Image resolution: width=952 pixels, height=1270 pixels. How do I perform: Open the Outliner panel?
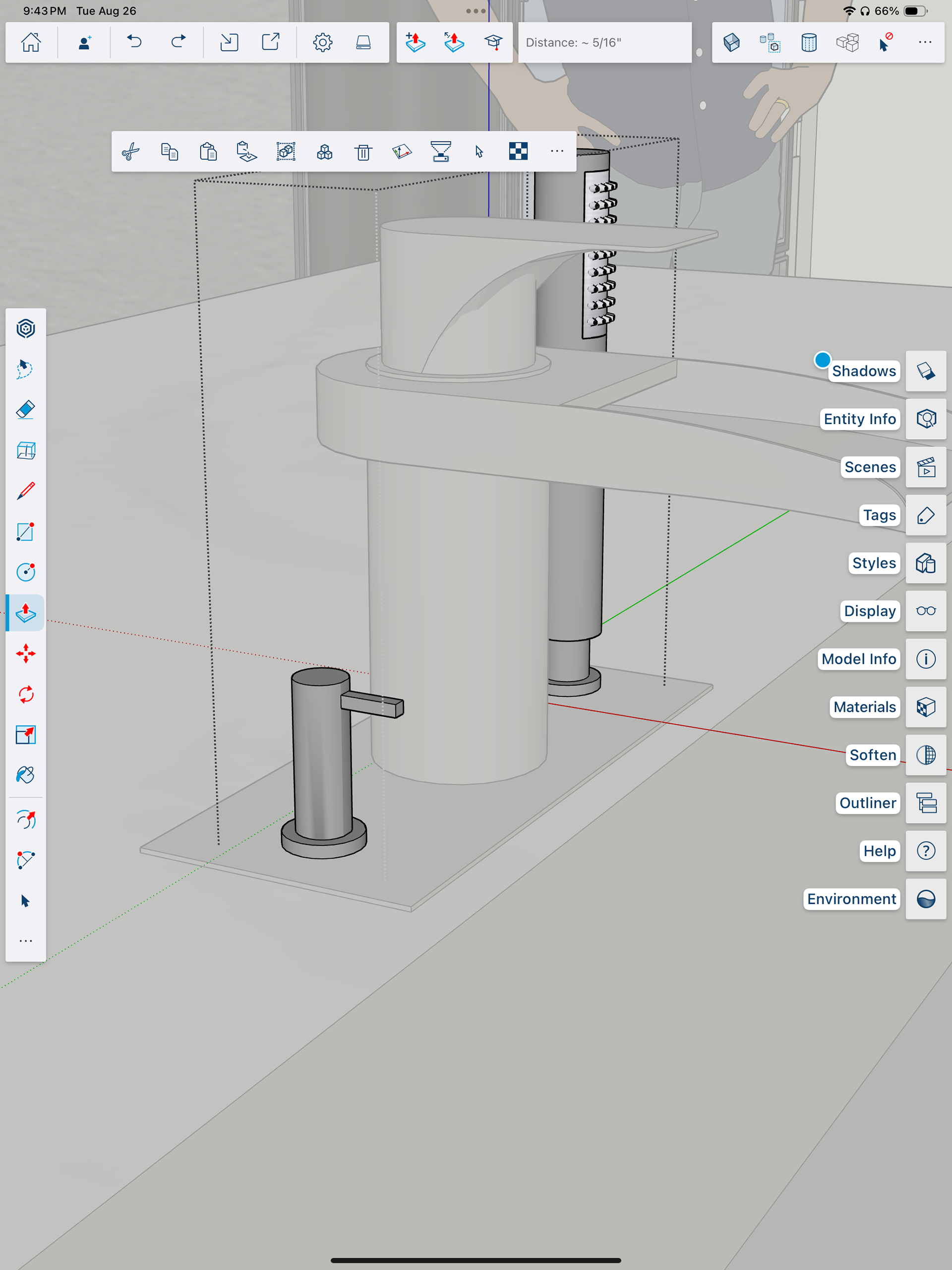tap(926, 803)
